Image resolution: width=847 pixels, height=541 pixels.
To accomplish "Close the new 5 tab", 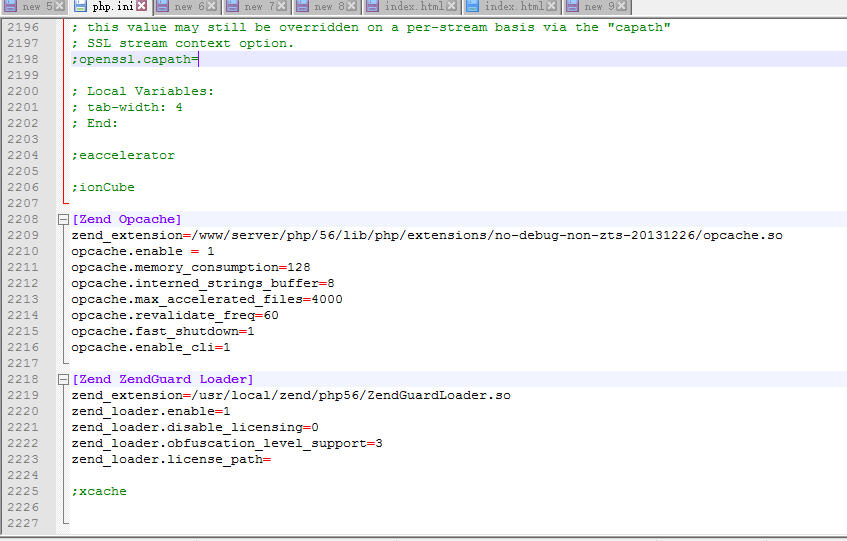I will click(60, 6).
